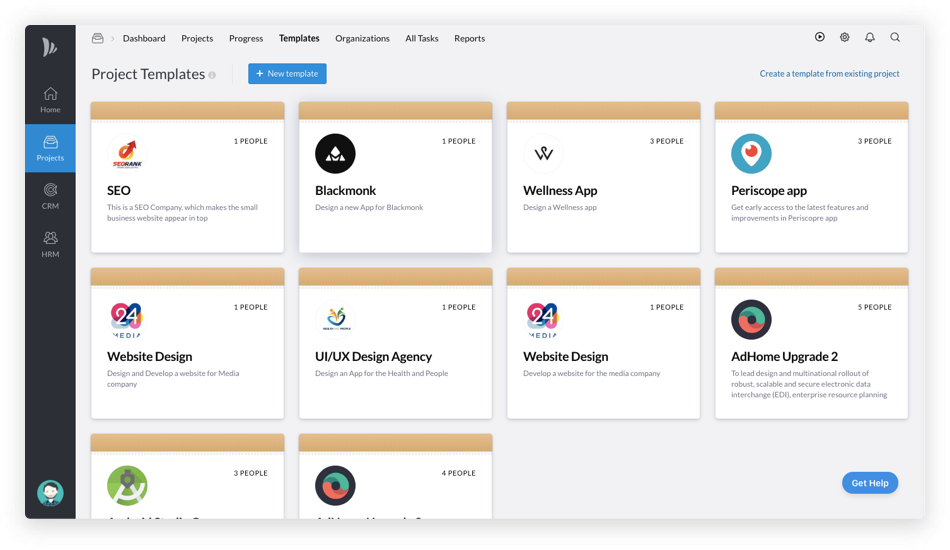Image resolution: width=950 pixels, height=550 pixels.
Task: Open the Periscope app template title
Action: (x=769, y=190)
